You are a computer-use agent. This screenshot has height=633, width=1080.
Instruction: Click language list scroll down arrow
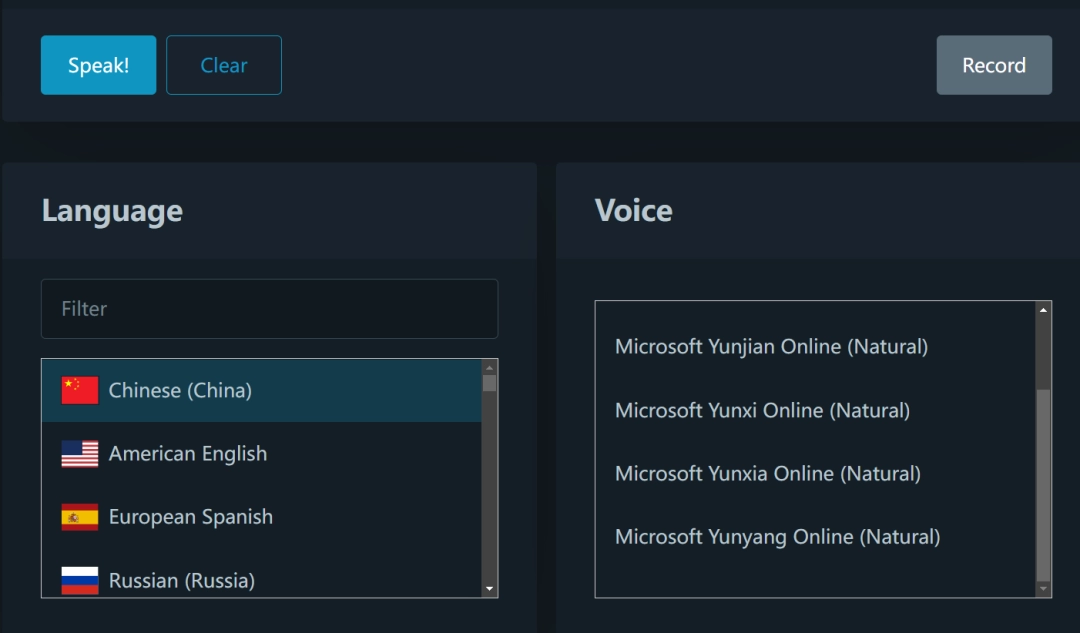[x=490, y=588]
